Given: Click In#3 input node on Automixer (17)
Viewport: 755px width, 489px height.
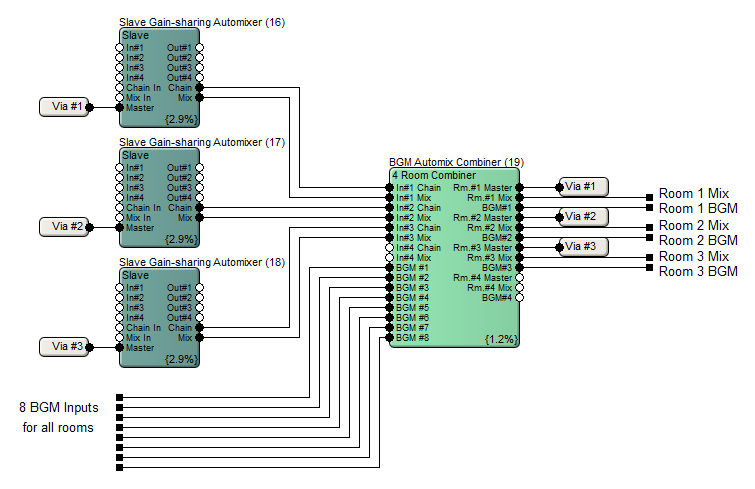Looking at the screenshot, I should pos(119,188).
